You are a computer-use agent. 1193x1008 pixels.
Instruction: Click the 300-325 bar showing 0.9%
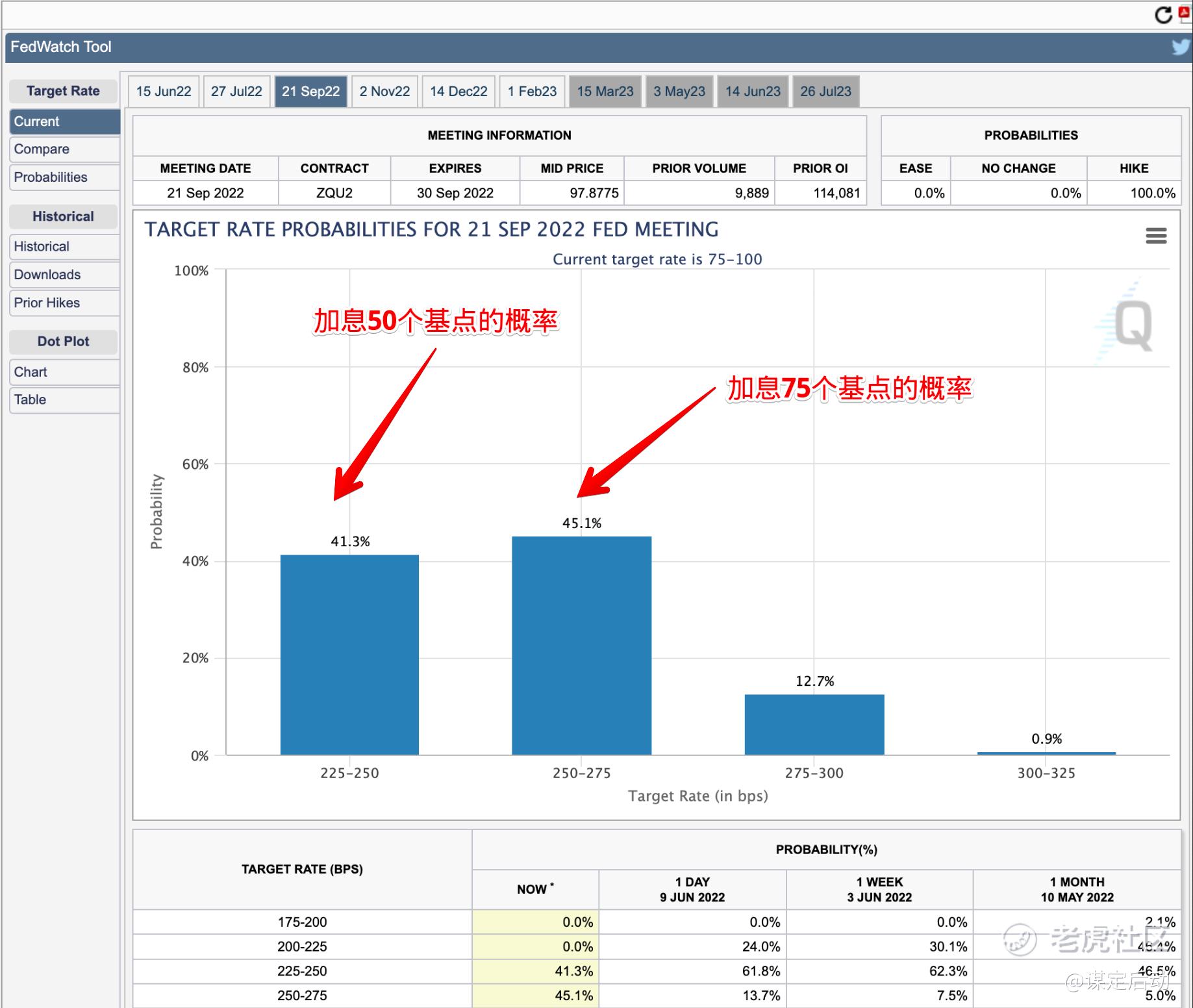[x=1047, y=753]
